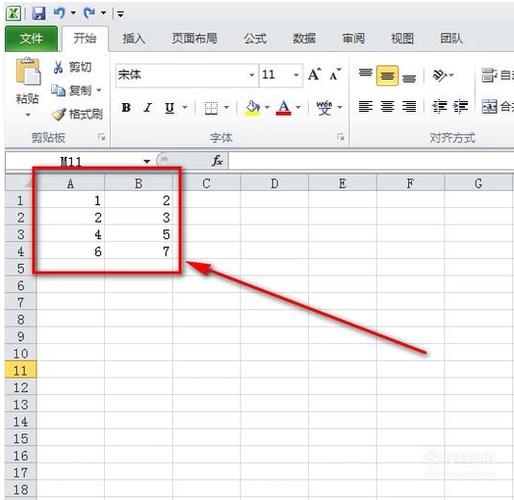Click the text orientation icon
Image resolution: width=514 pixels, height=500 pixels.
[439, 75]
